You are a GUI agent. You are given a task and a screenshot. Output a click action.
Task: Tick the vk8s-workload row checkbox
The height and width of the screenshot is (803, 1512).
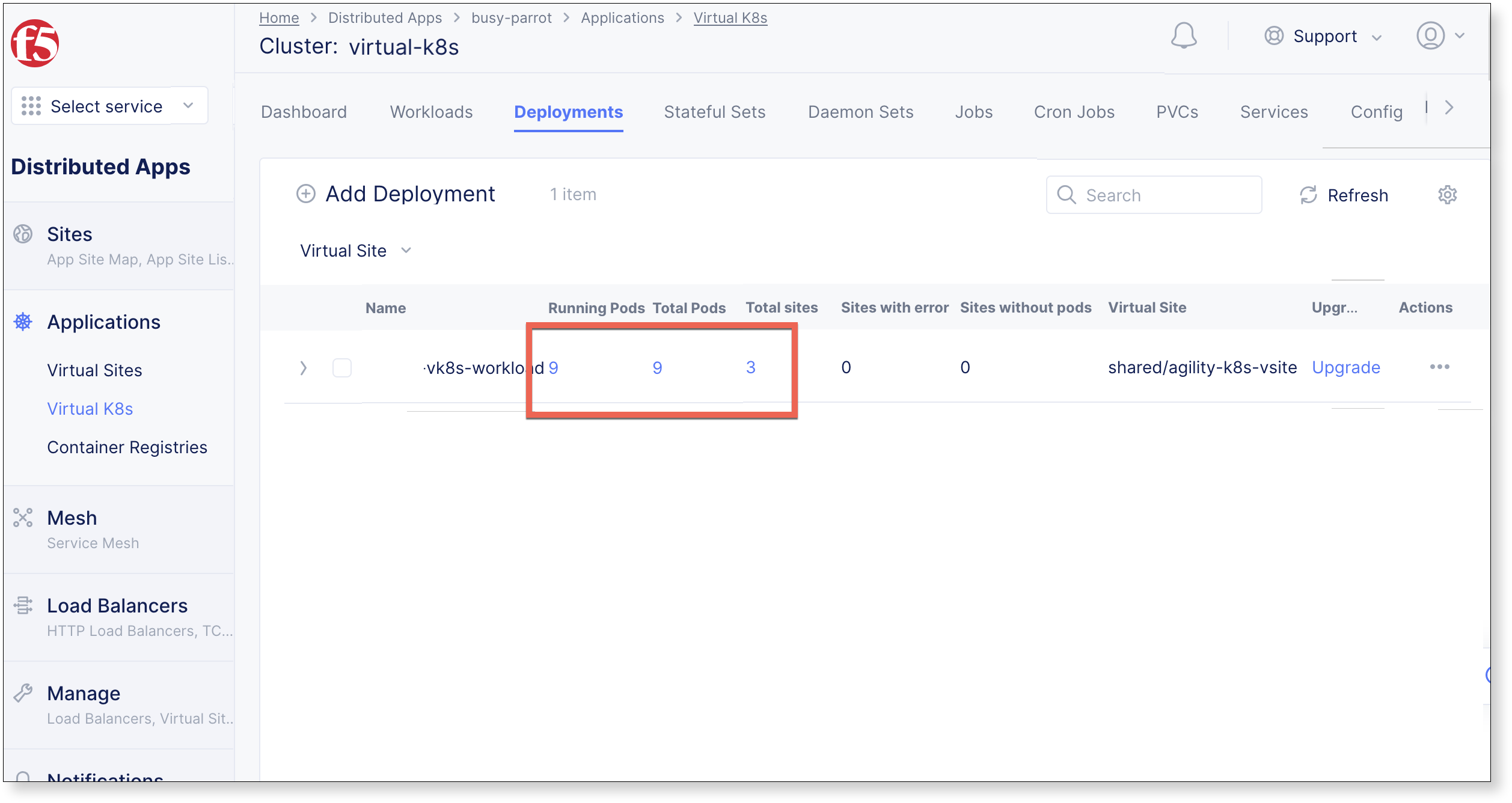pyautogui.click(x=342, y=368)
